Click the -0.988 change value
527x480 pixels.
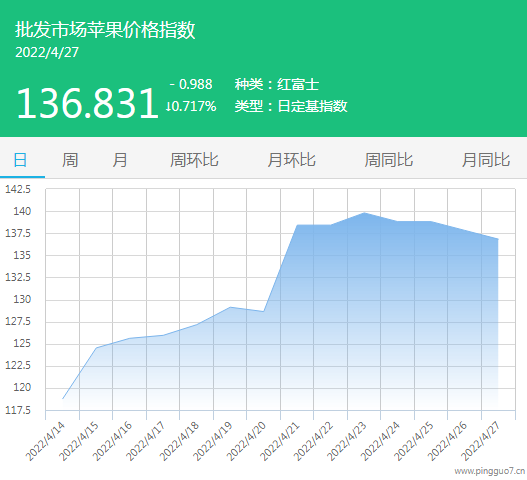[x=191, y=84]
